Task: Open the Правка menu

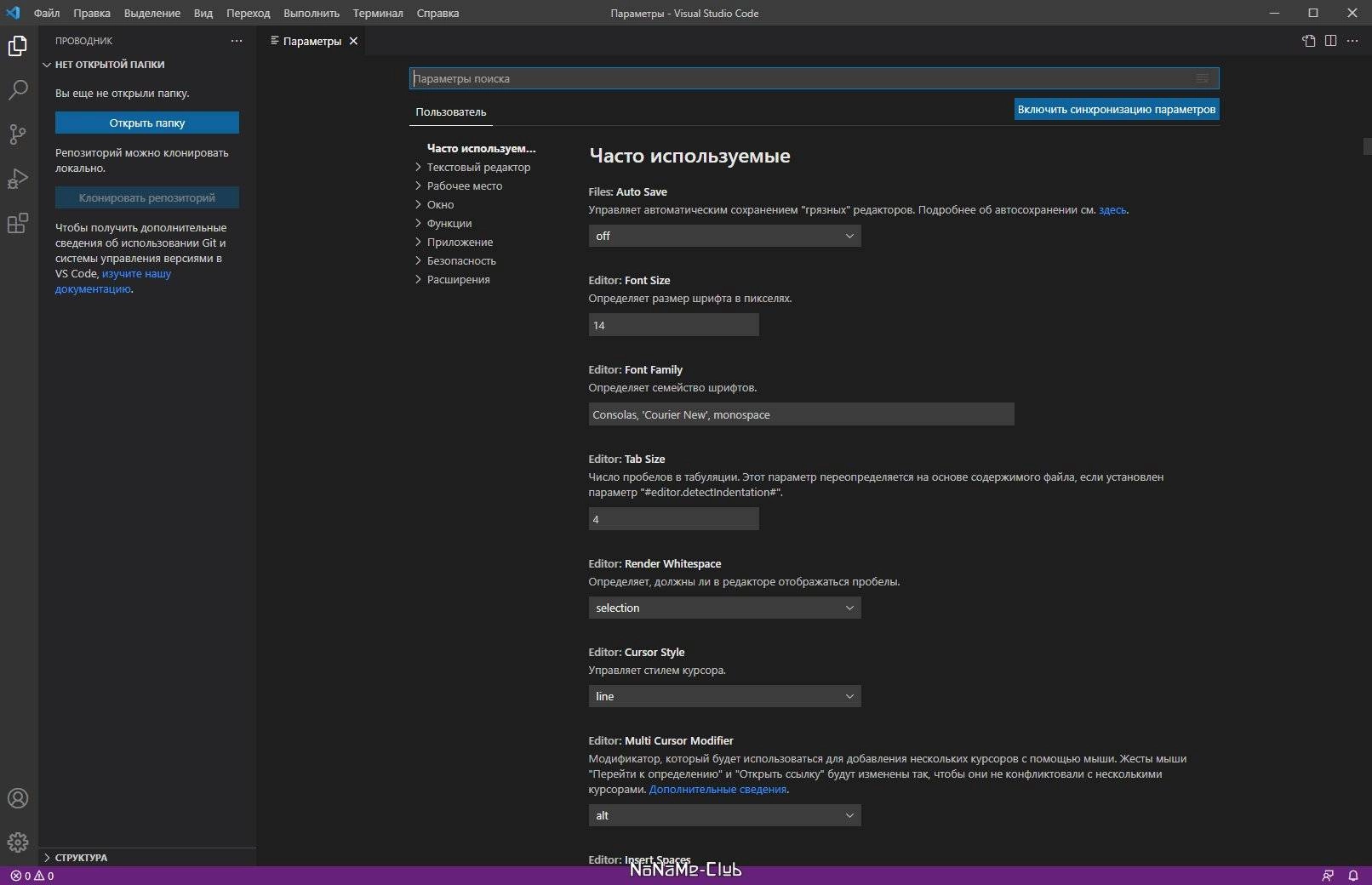Action: [92, 13]
